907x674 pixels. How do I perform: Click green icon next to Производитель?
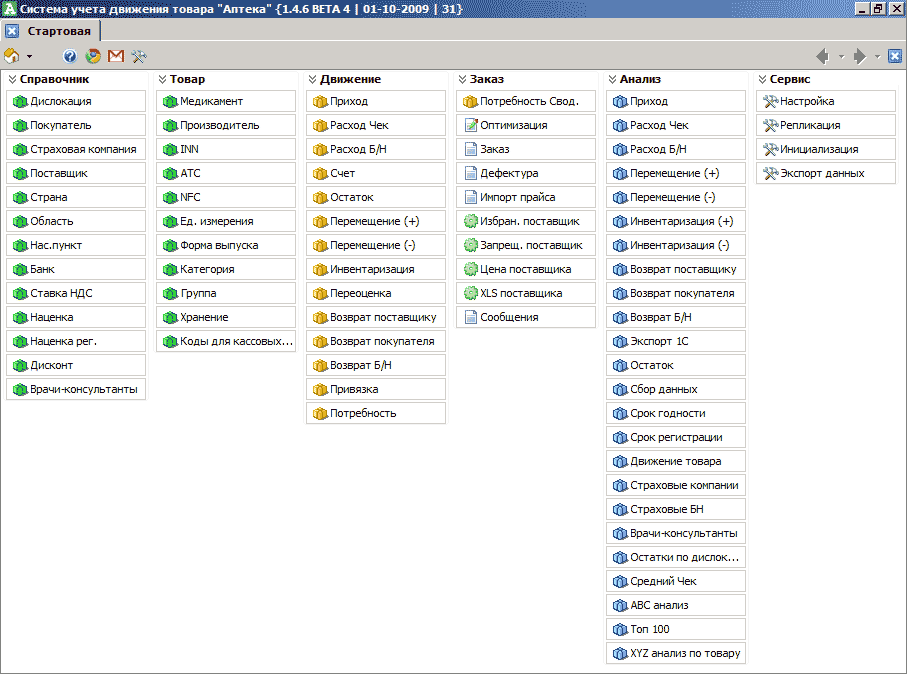tap(170, 126)
